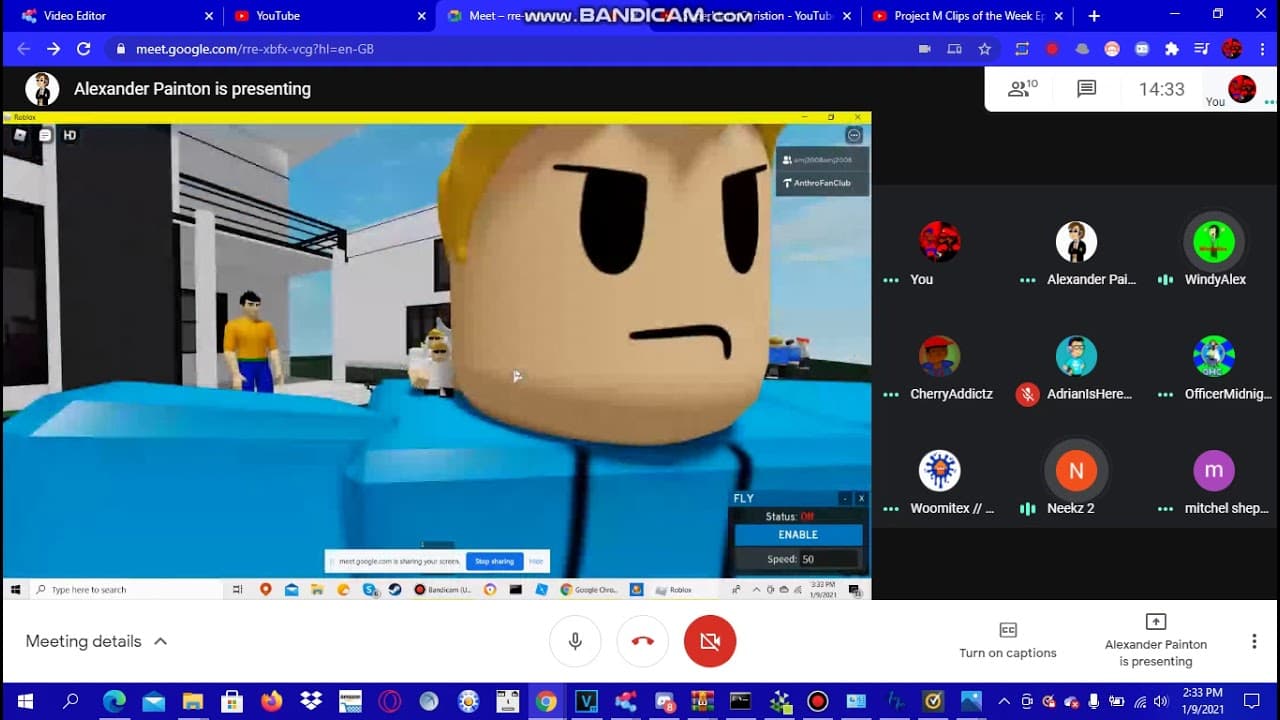
Task: Open the Roblox menu icon in shared screen
Action: coord(20,135)
